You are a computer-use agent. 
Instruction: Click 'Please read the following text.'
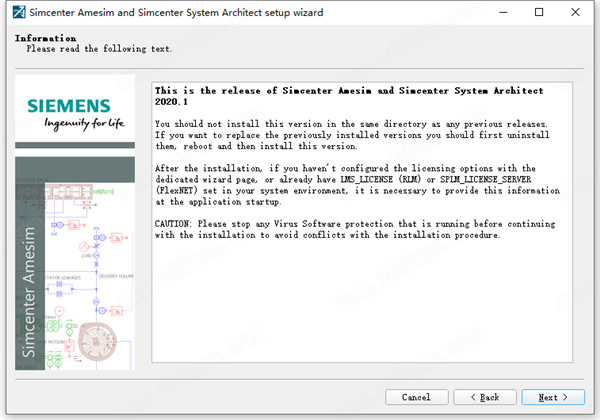pyautogui.click(x=99, y=49)
